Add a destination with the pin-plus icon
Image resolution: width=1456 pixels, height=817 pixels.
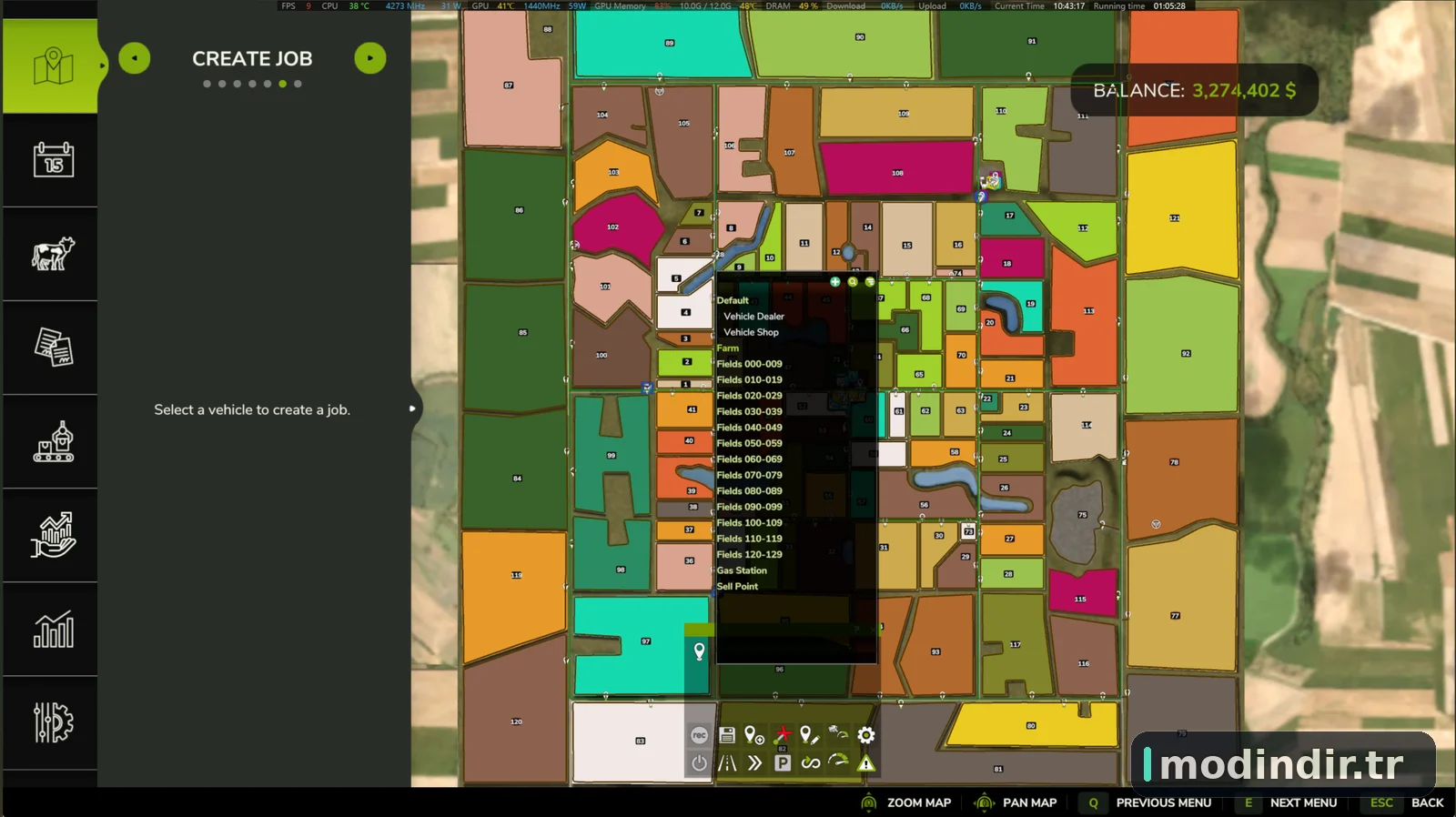click(x=754, y=735)
